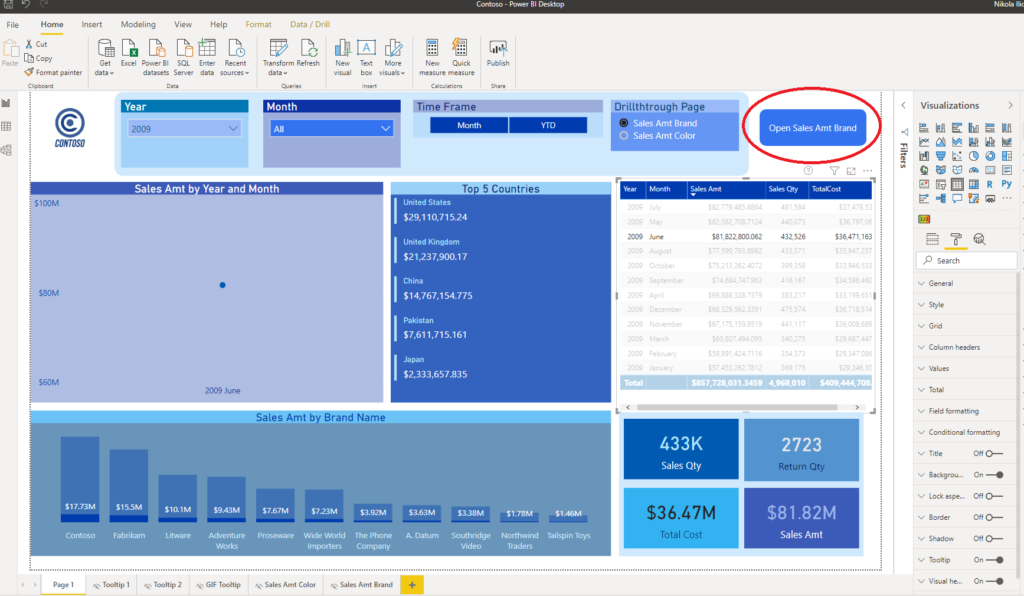Open the Get data command
1024x596 pixels.
click(104, 57)
